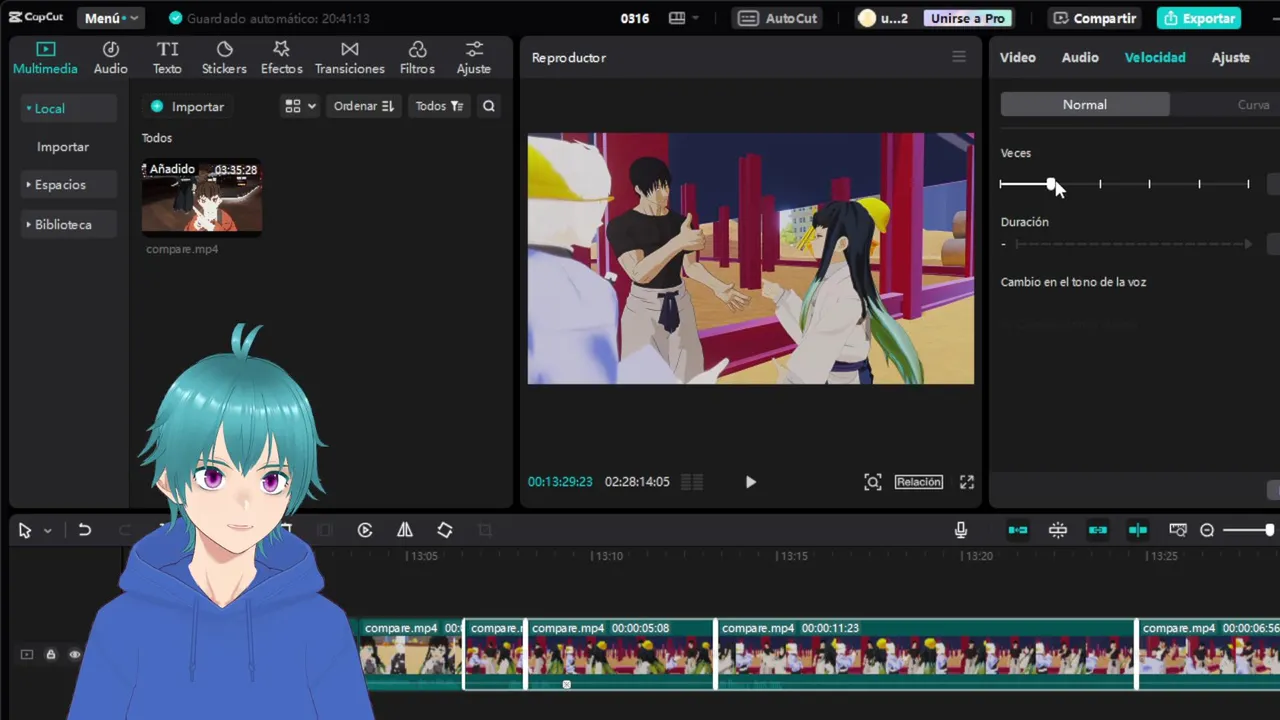The height and width of the screenshot is (720, 1280).
Task: Open the Efectos panel
Action: (x=281, y=58)
